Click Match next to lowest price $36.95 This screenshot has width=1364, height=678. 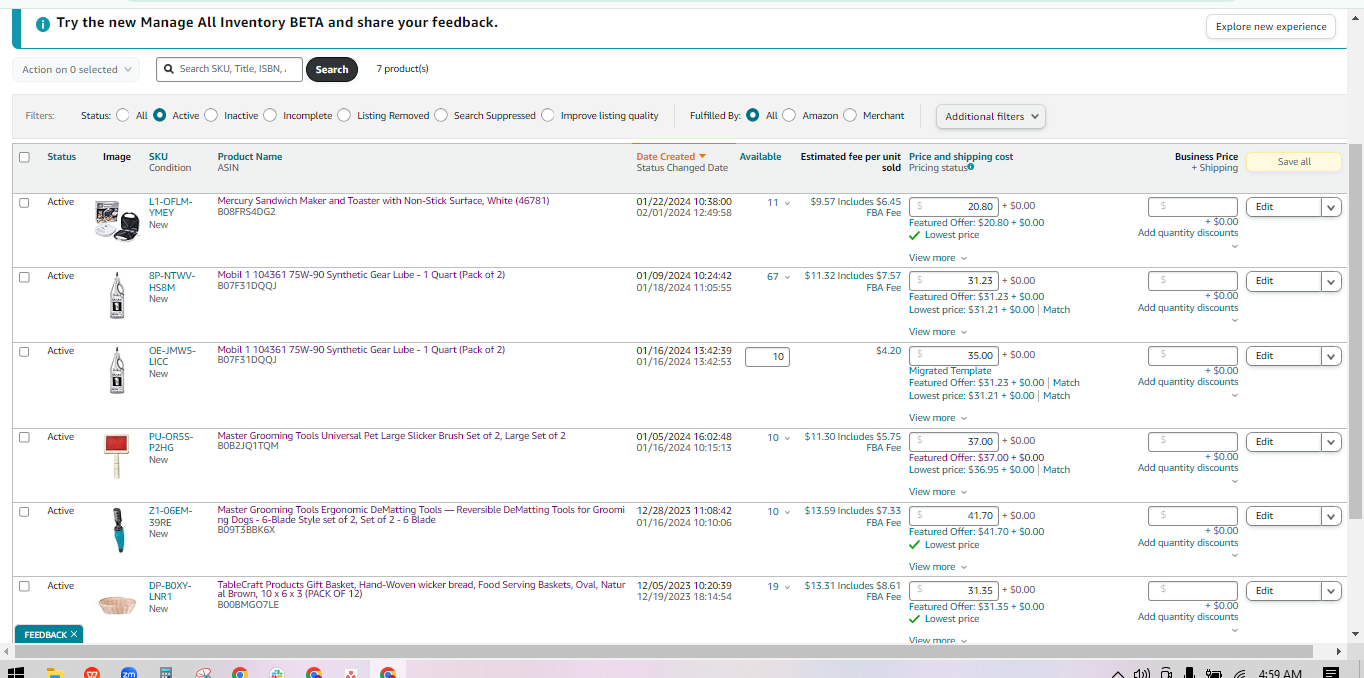(1056, 470)
